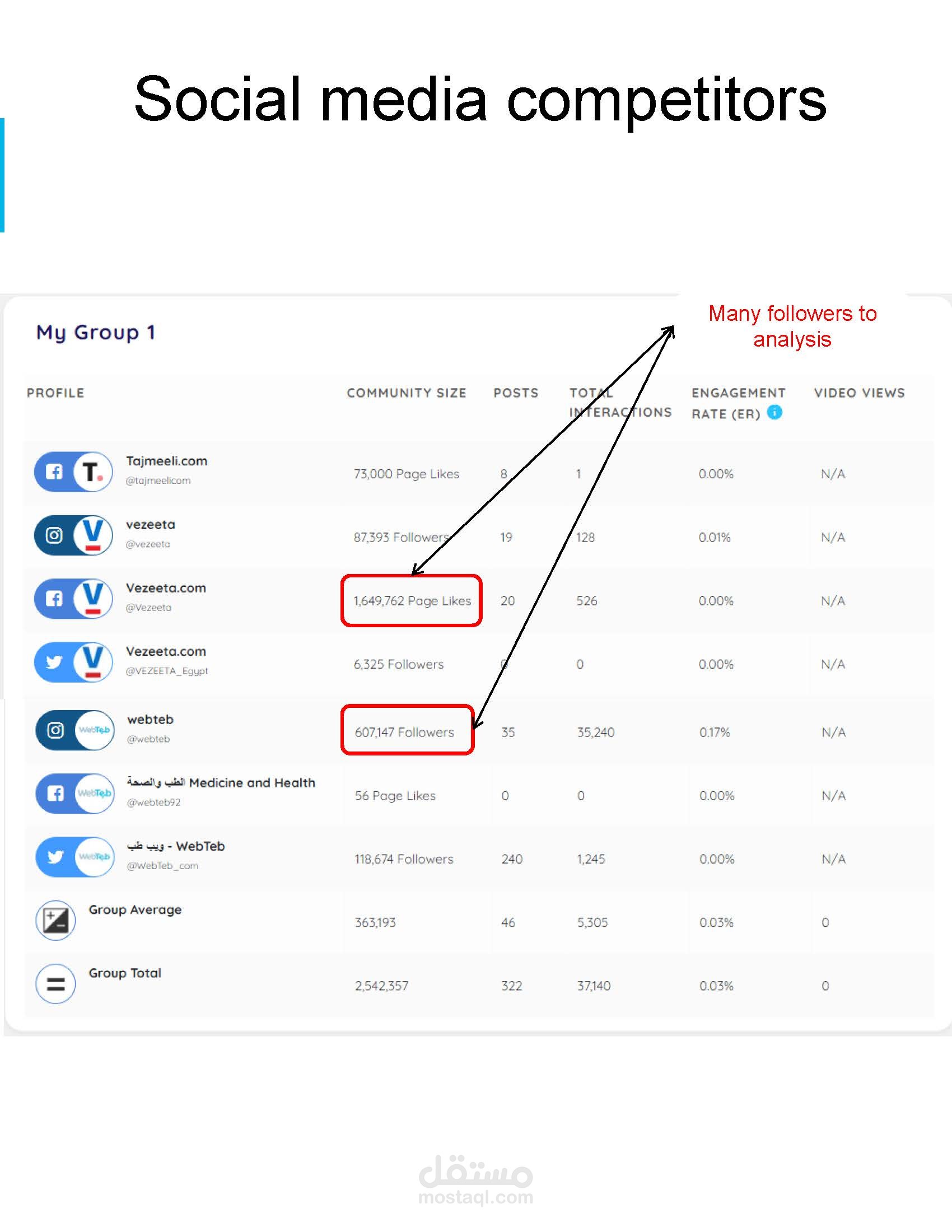
Task: Sort by the PROFILE column header
Action: [x=55, y=393]
